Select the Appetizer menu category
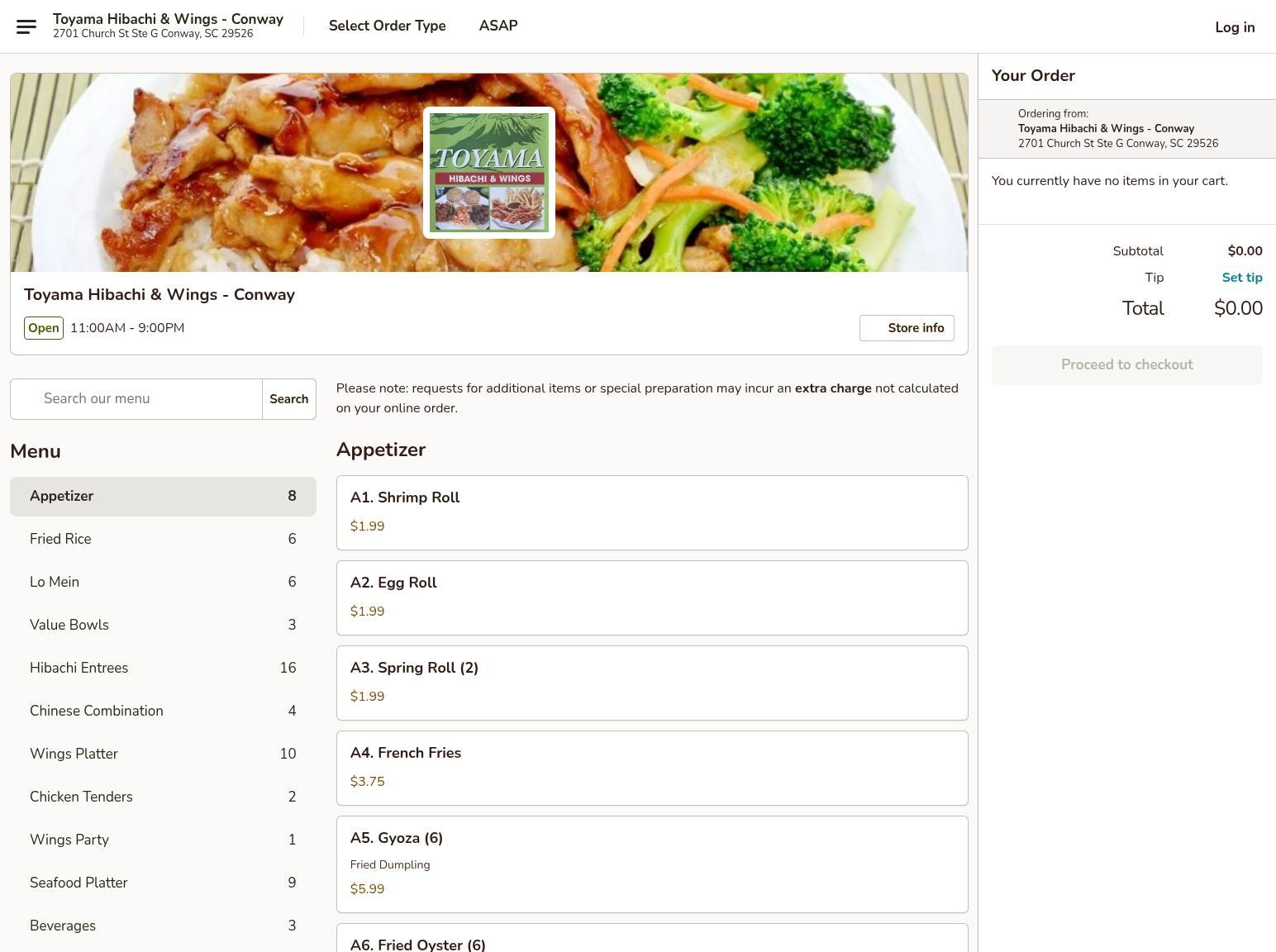1276x952 pixels. pos(163,497)
